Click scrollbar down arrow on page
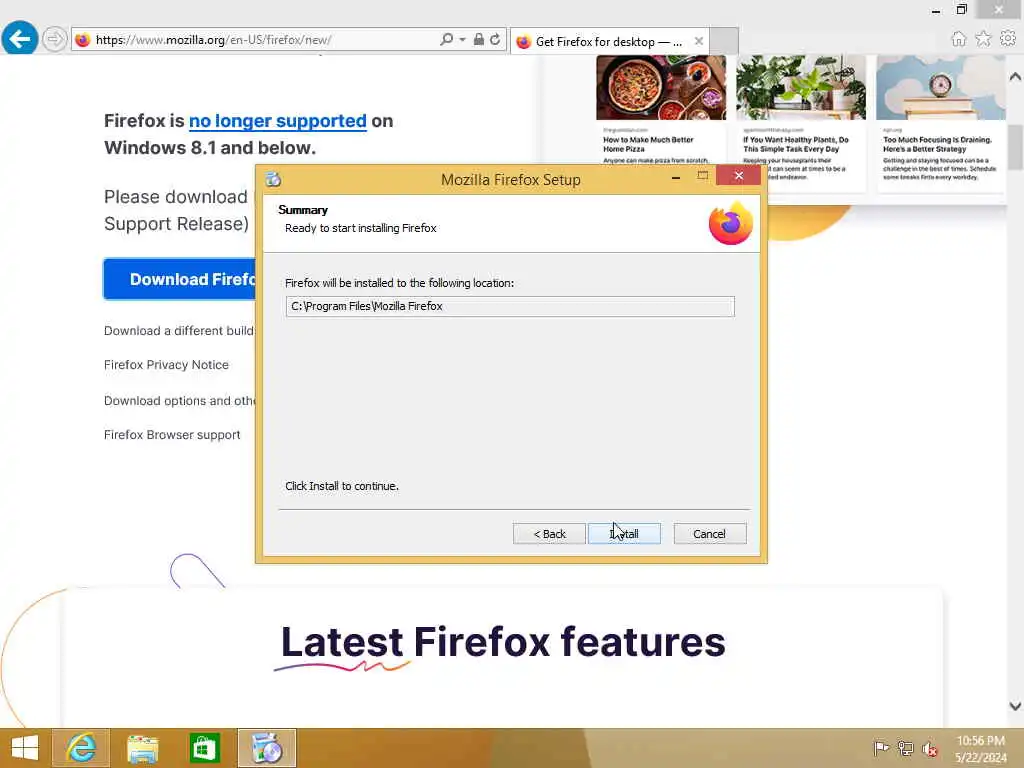 (1015, 706)
